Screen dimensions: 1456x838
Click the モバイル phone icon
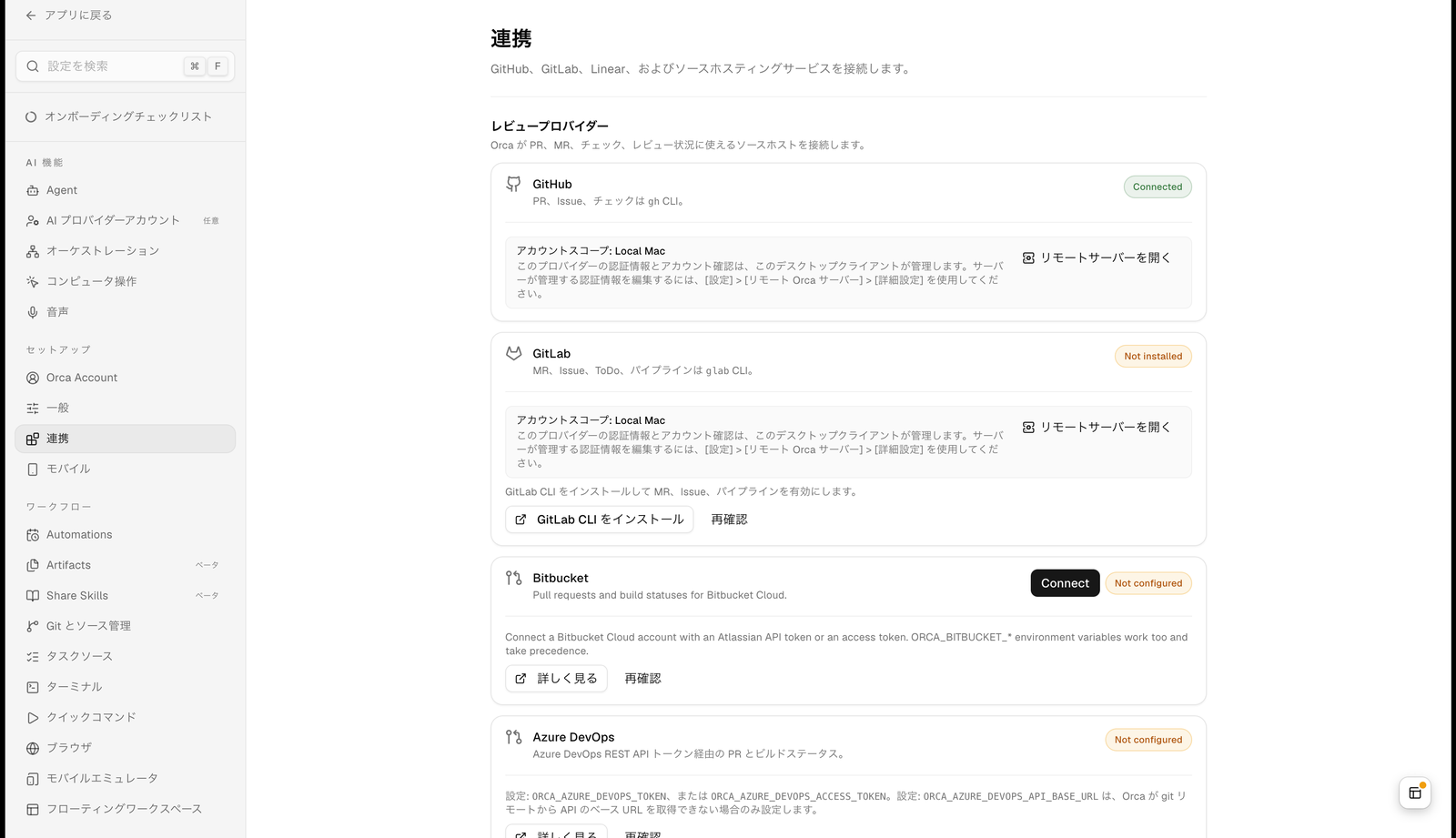33,469
